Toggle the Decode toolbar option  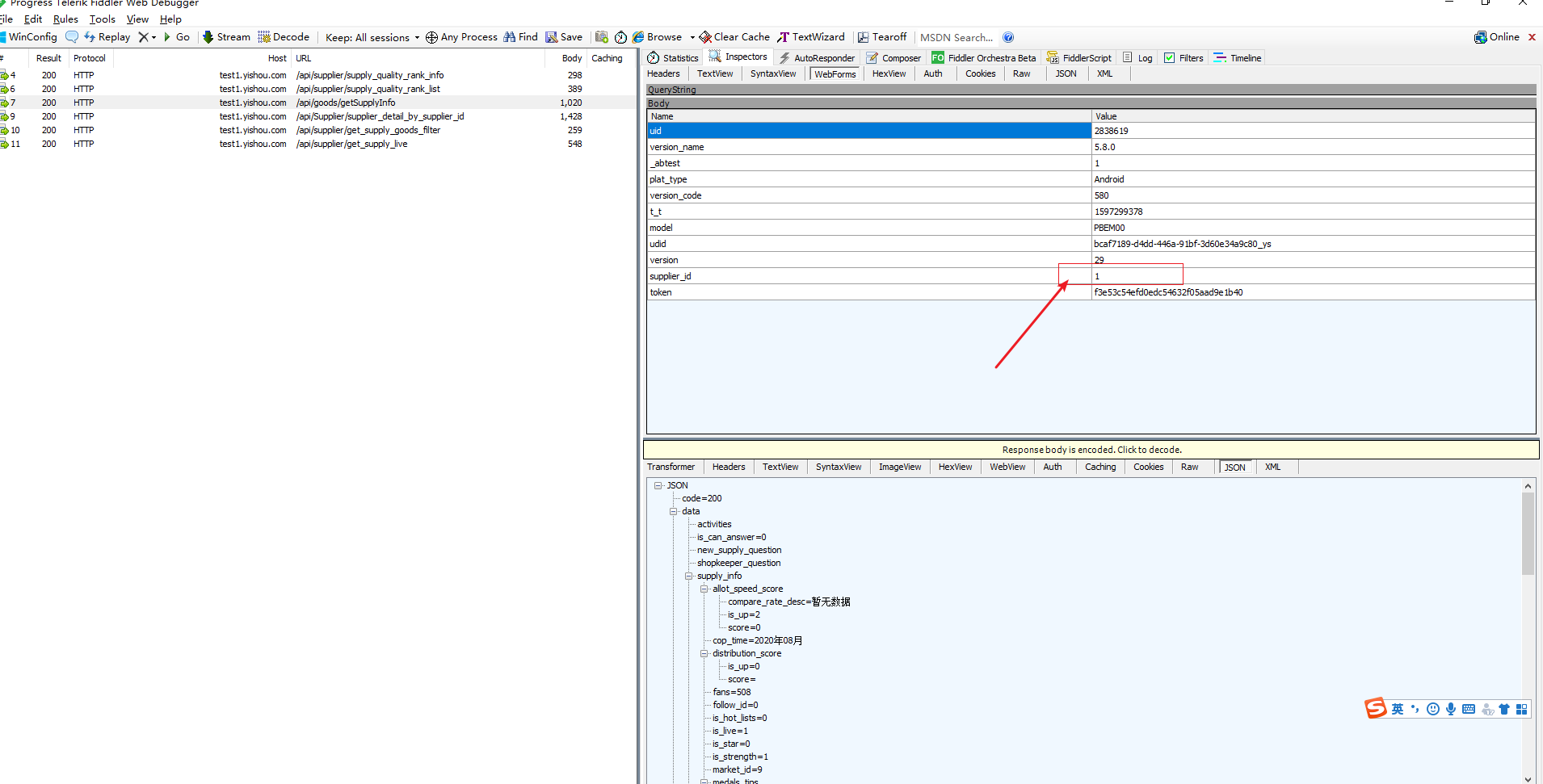[284, 37]
